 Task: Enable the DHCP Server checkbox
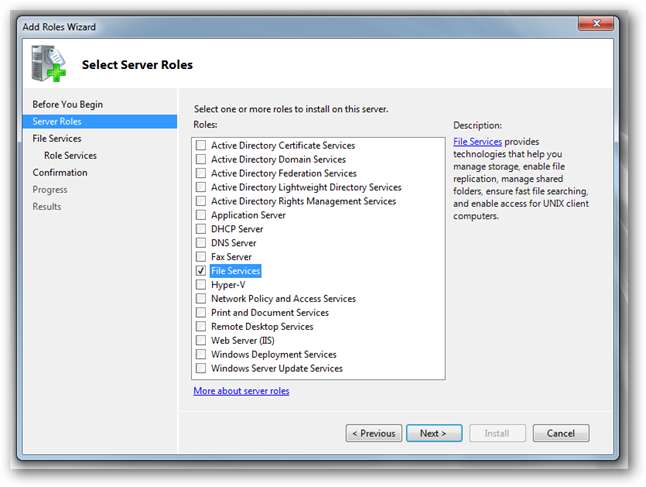tap(201, 229)
